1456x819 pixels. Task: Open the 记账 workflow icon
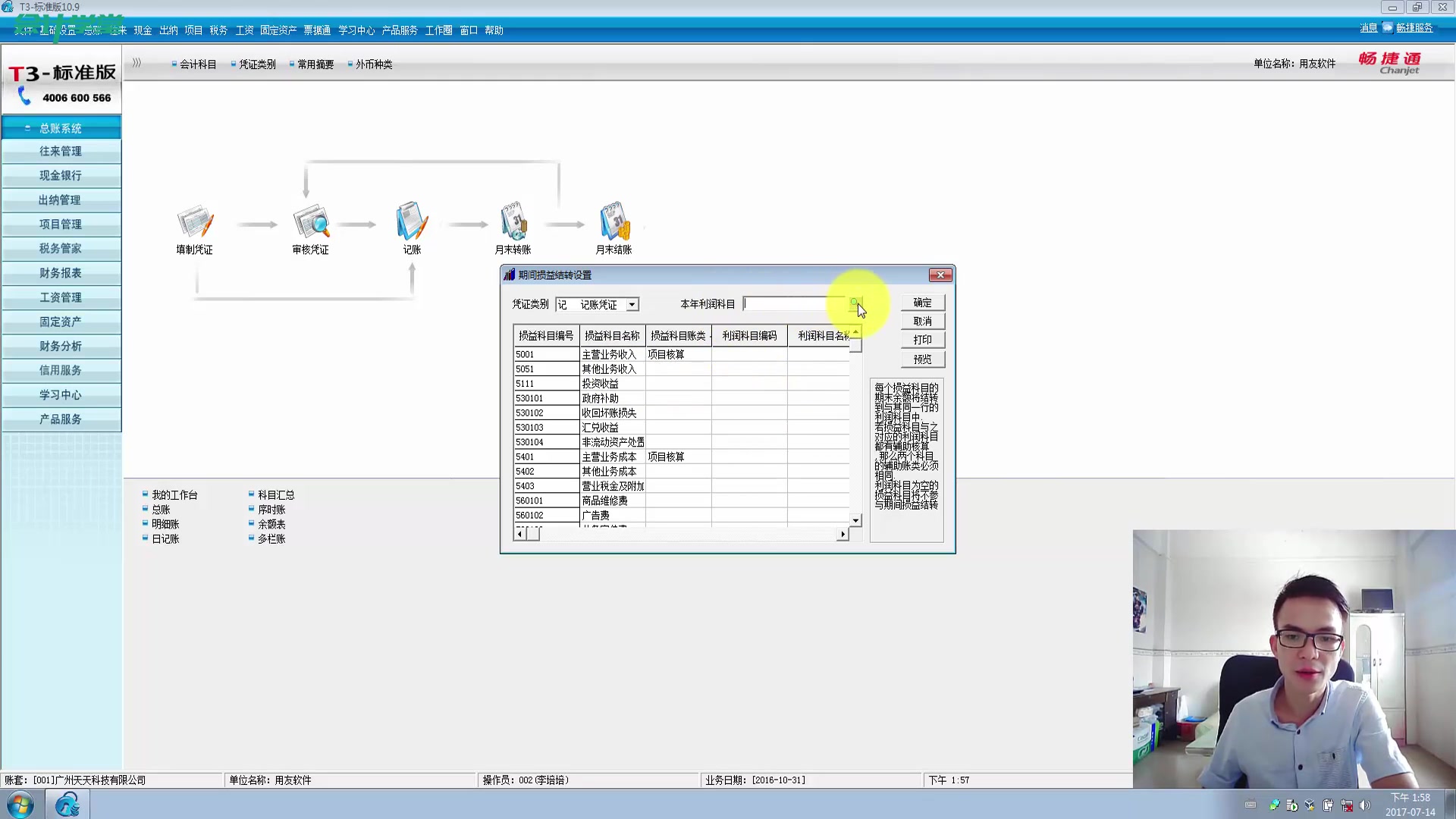pyautogui.click(x=412, y=223)
